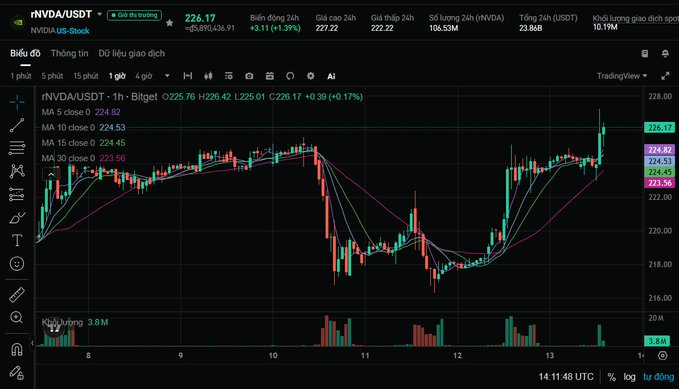Click the date 11 on time axis
The image size is (679, 389).
point(365,356)
